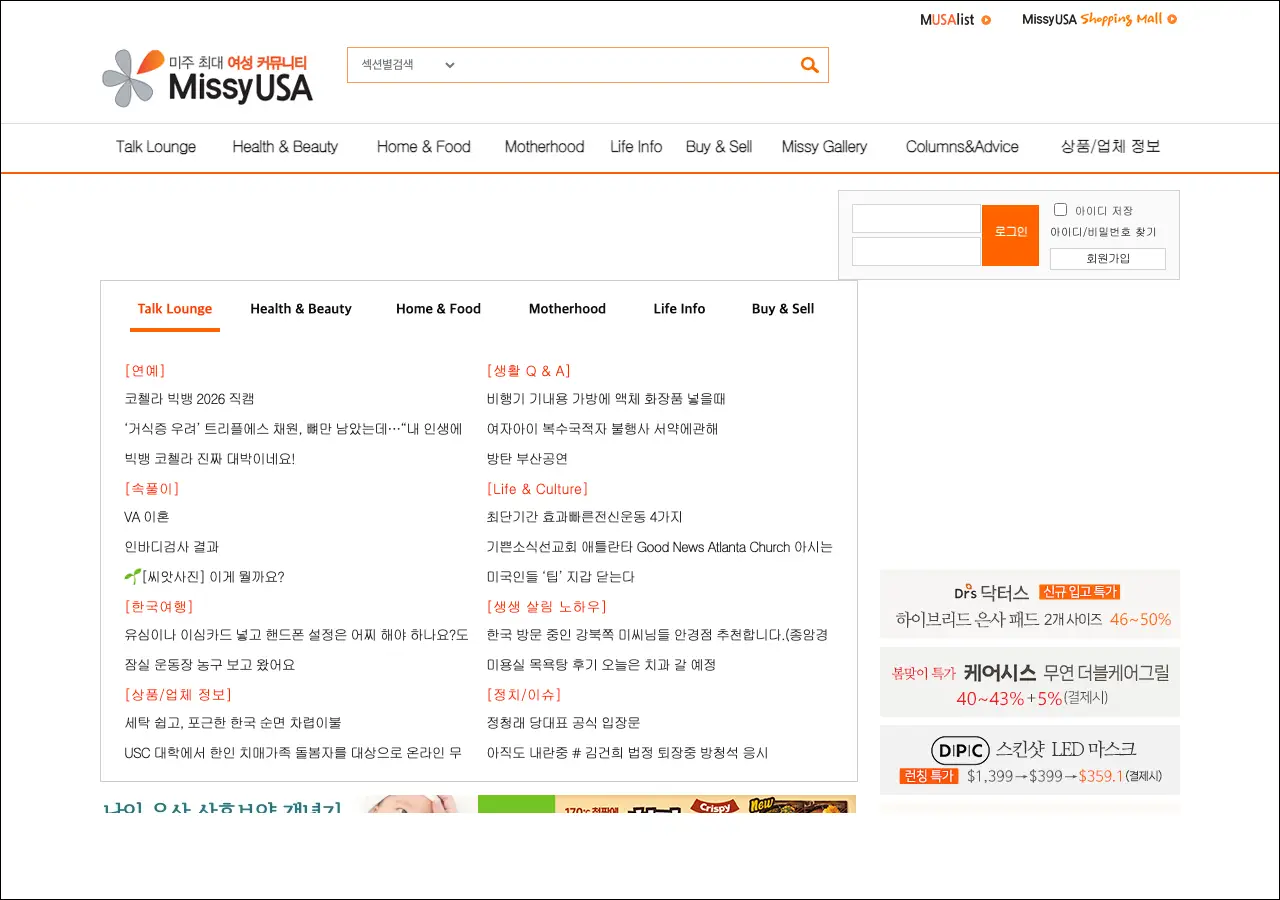The image size is (1280, 900).
Task: Click the 회원가입 button
Action: (1107, 259)
